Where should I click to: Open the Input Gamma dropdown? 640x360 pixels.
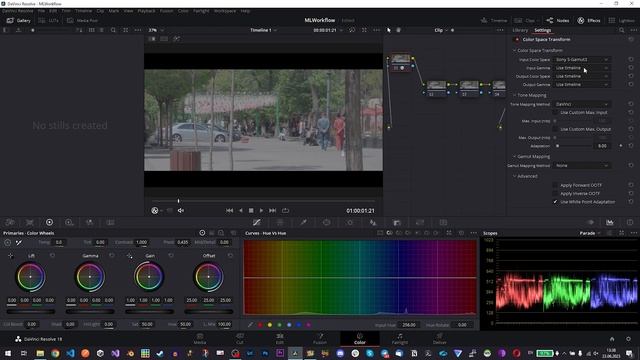coord(582,68)
